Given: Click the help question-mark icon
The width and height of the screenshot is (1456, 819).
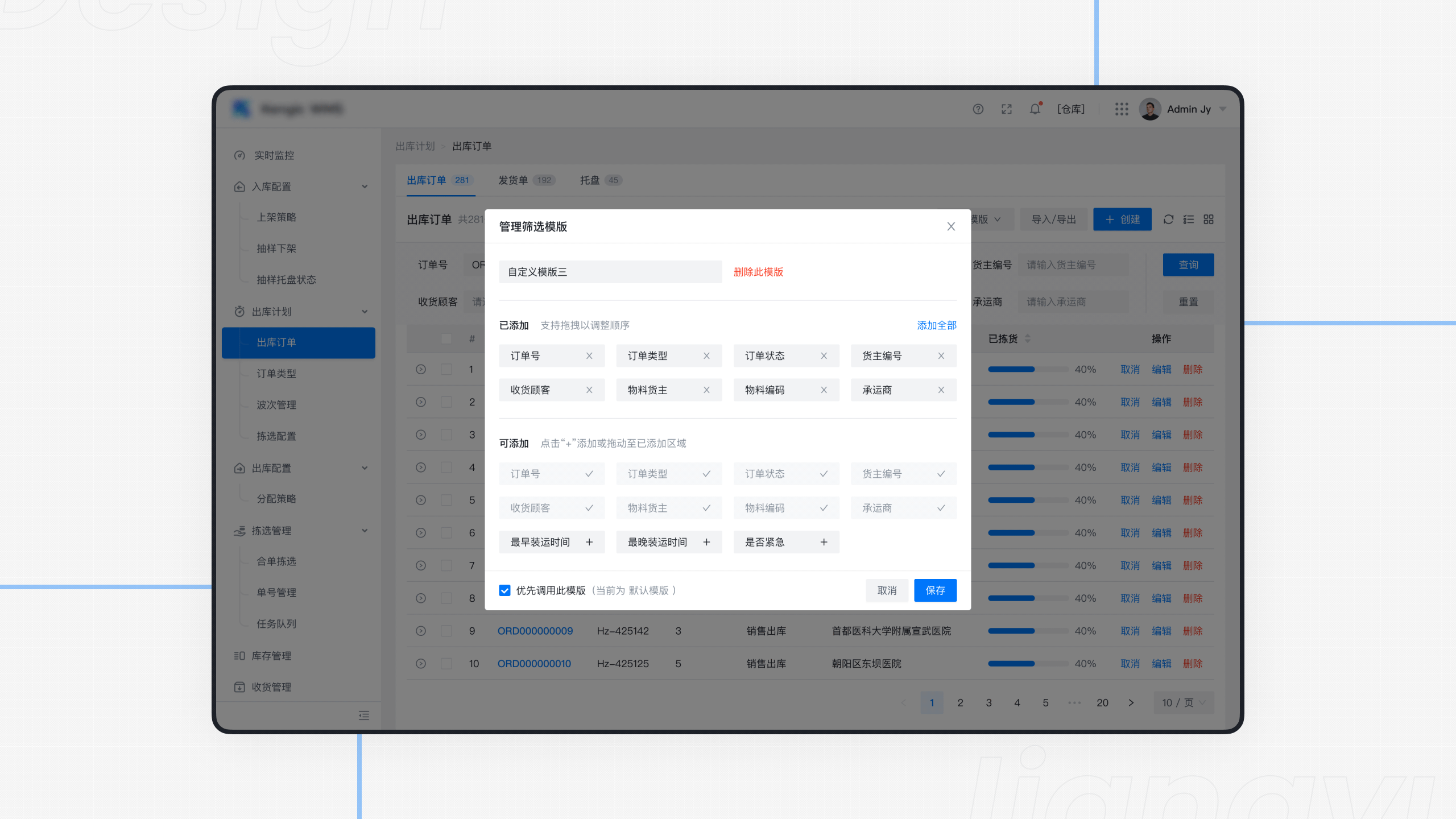Looking at the screenshot, I should tap(978, 109).
